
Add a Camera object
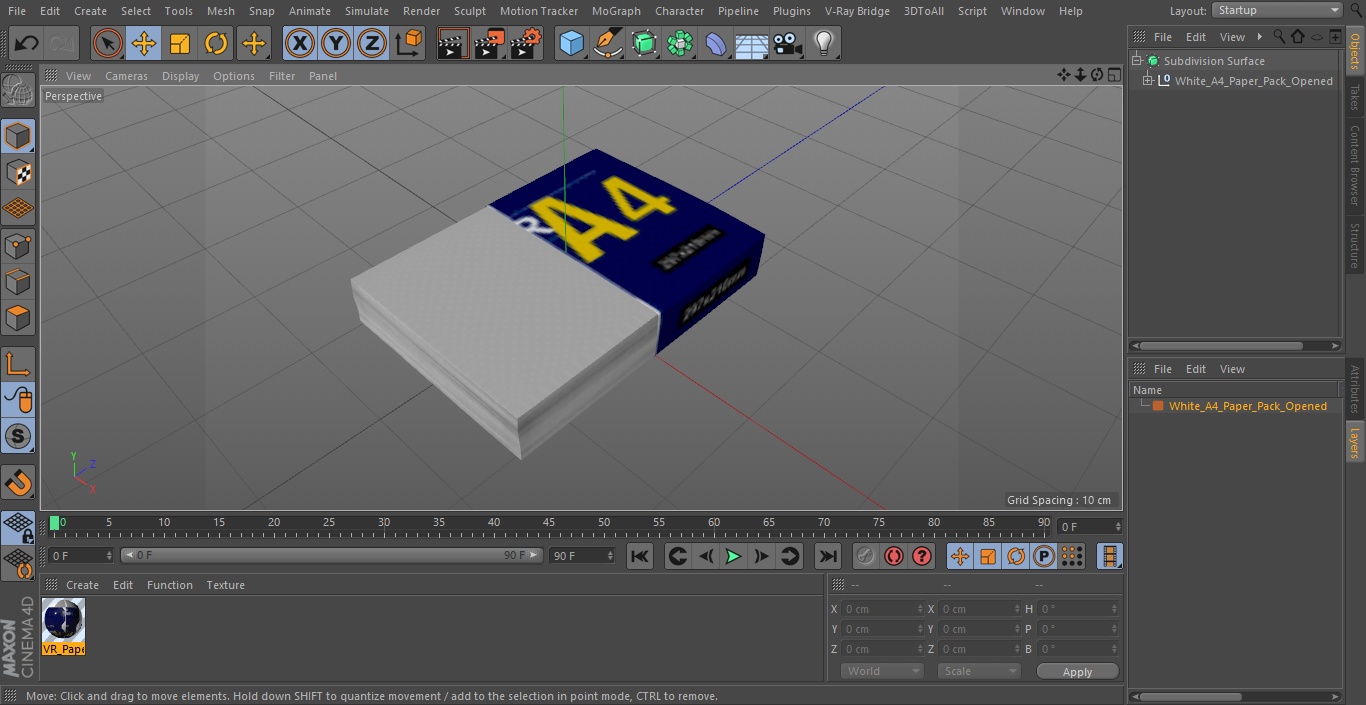pyautogui.click(x=788, y=43)
